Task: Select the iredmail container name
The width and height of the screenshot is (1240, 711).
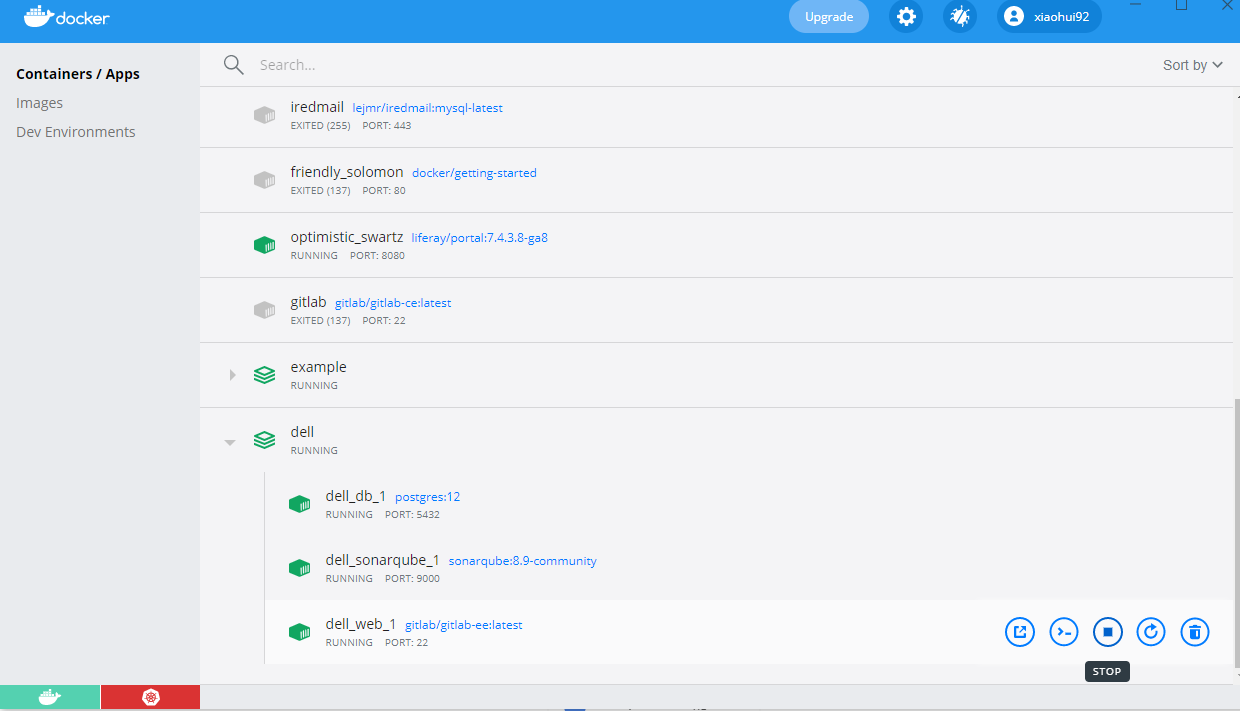Action: click(x=317, y=107)
